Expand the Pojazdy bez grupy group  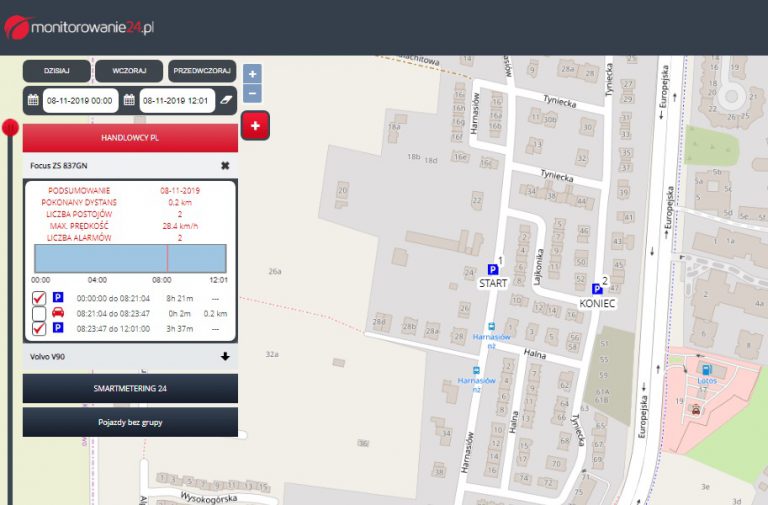click(x=130, y=422)
